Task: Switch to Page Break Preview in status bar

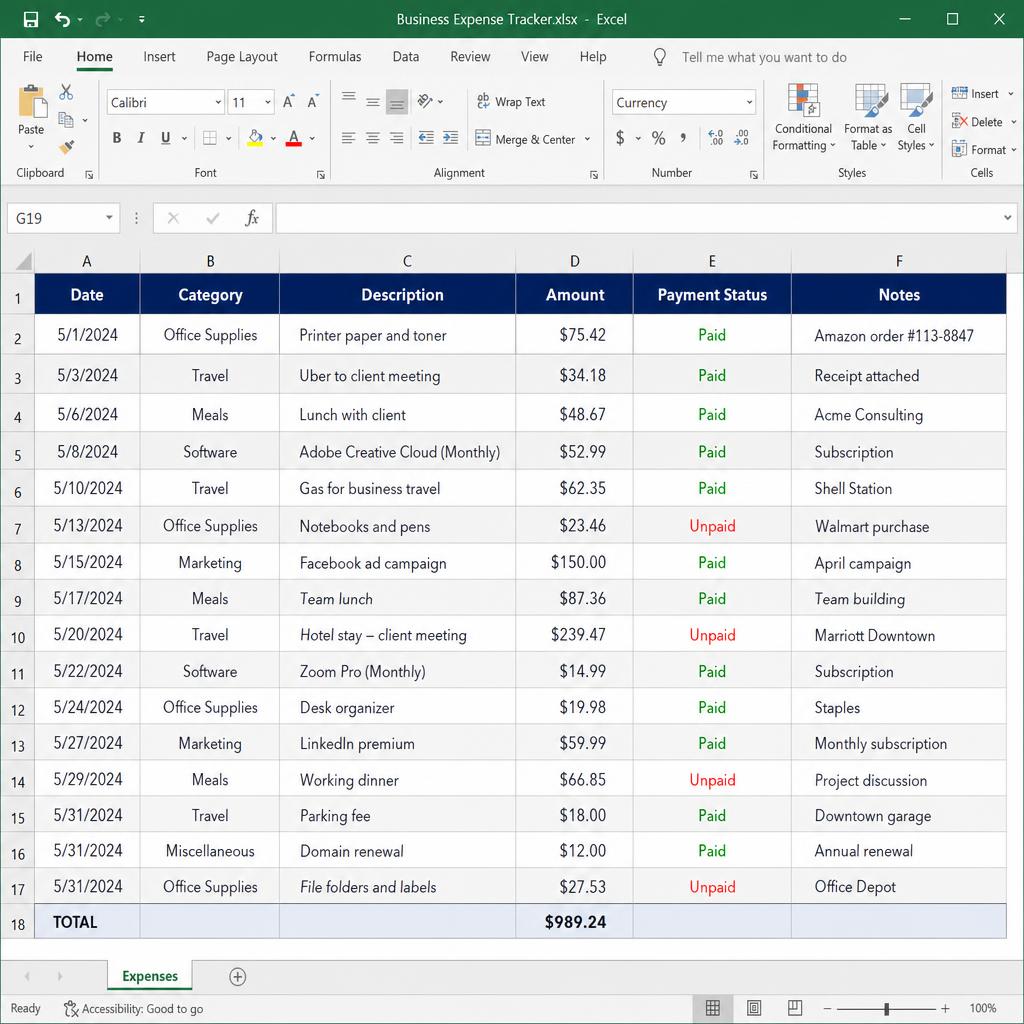Action: (795, 1008)
